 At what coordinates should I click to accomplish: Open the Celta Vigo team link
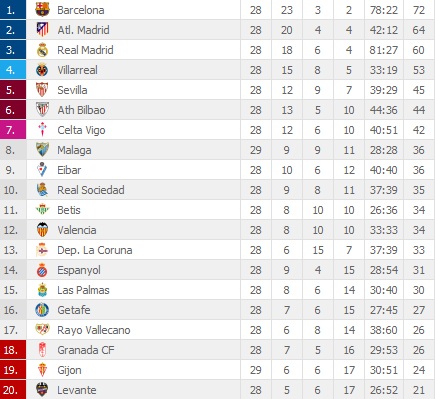[81, 130]
